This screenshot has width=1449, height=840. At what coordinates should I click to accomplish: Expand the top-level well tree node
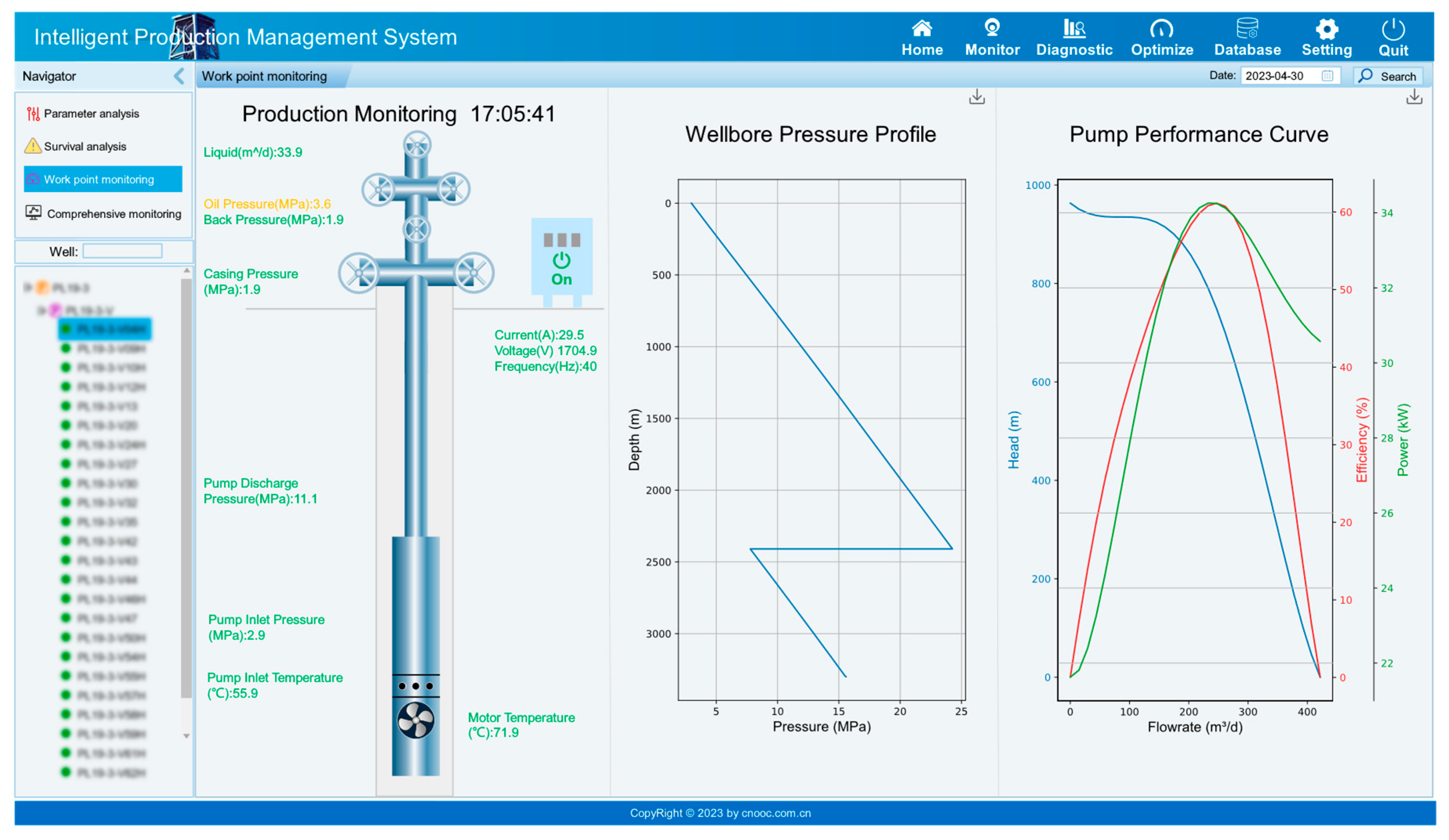click(27, 287)
